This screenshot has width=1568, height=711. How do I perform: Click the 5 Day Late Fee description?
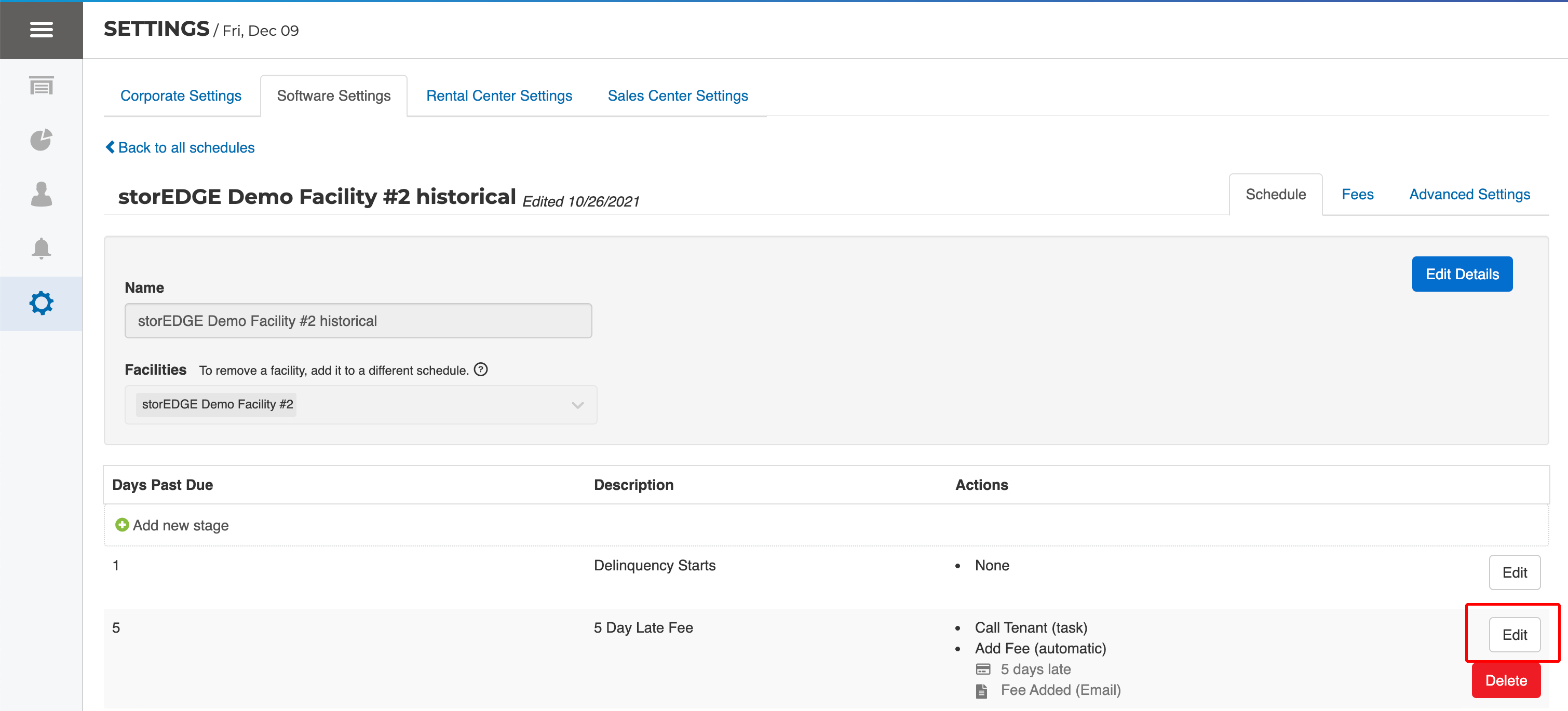pos(643,627)
